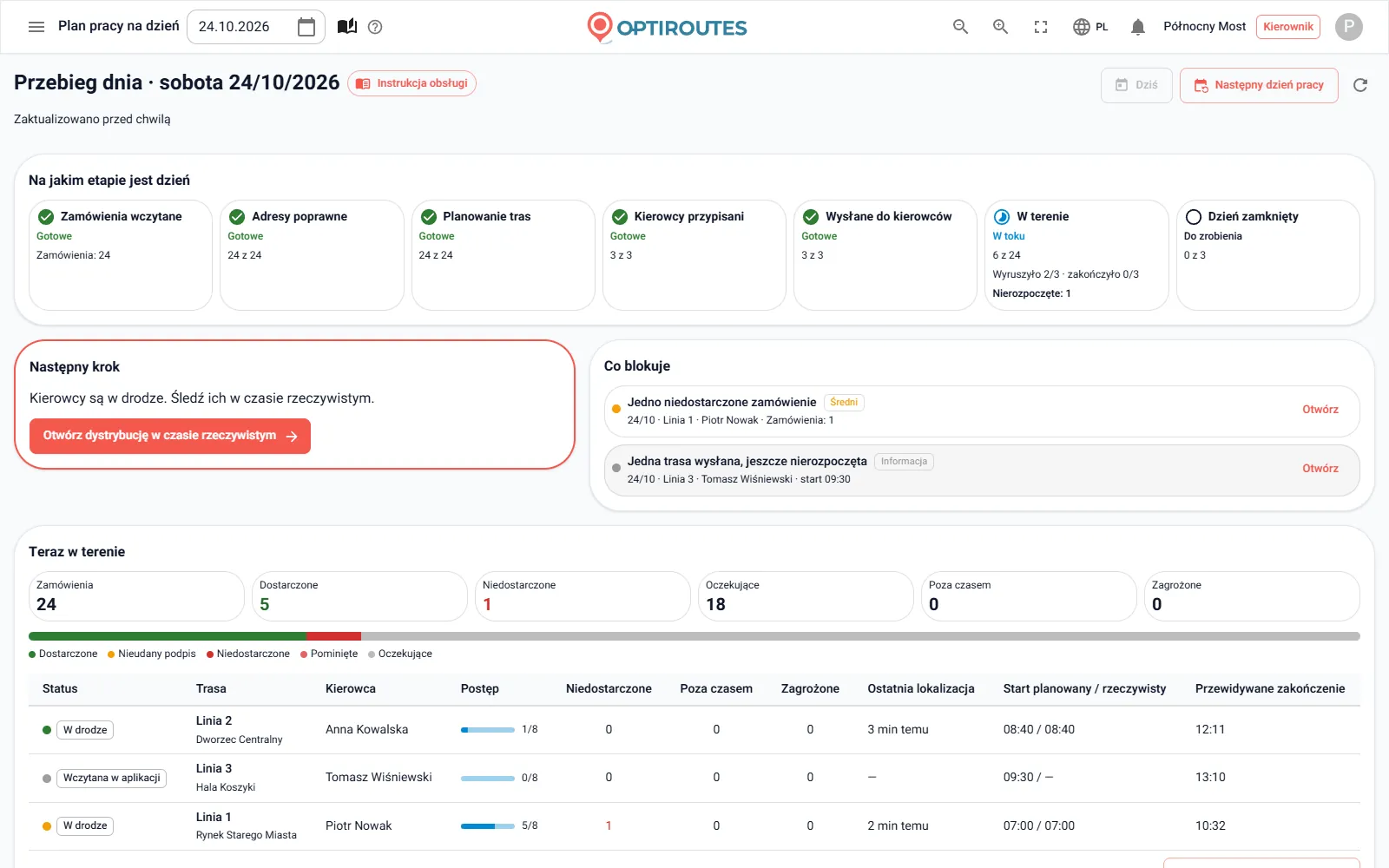Select the Adresy poprawne stage card
This screenshot has height=868, width=1389.
click(x=312, y=255)
